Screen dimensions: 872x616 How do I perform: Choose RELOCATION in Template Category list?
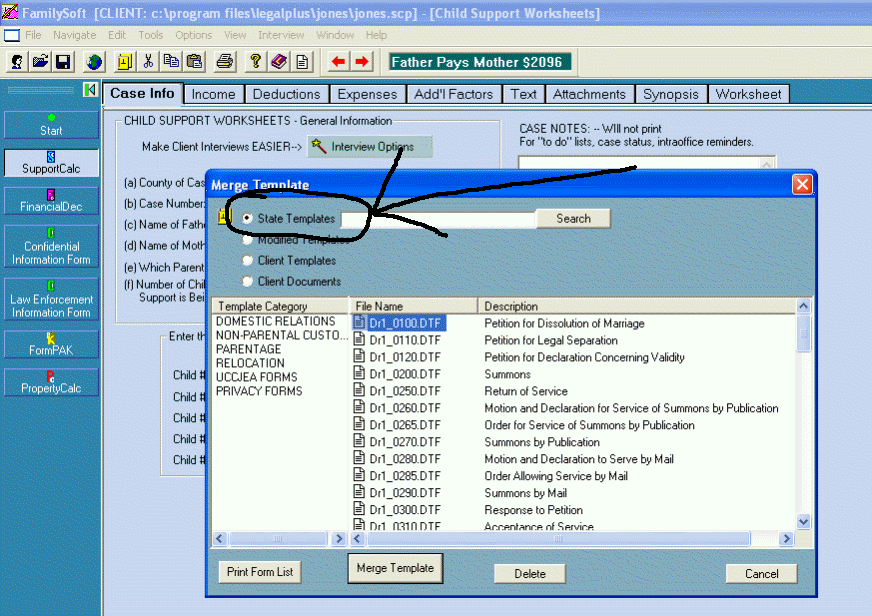coord(250,363)
